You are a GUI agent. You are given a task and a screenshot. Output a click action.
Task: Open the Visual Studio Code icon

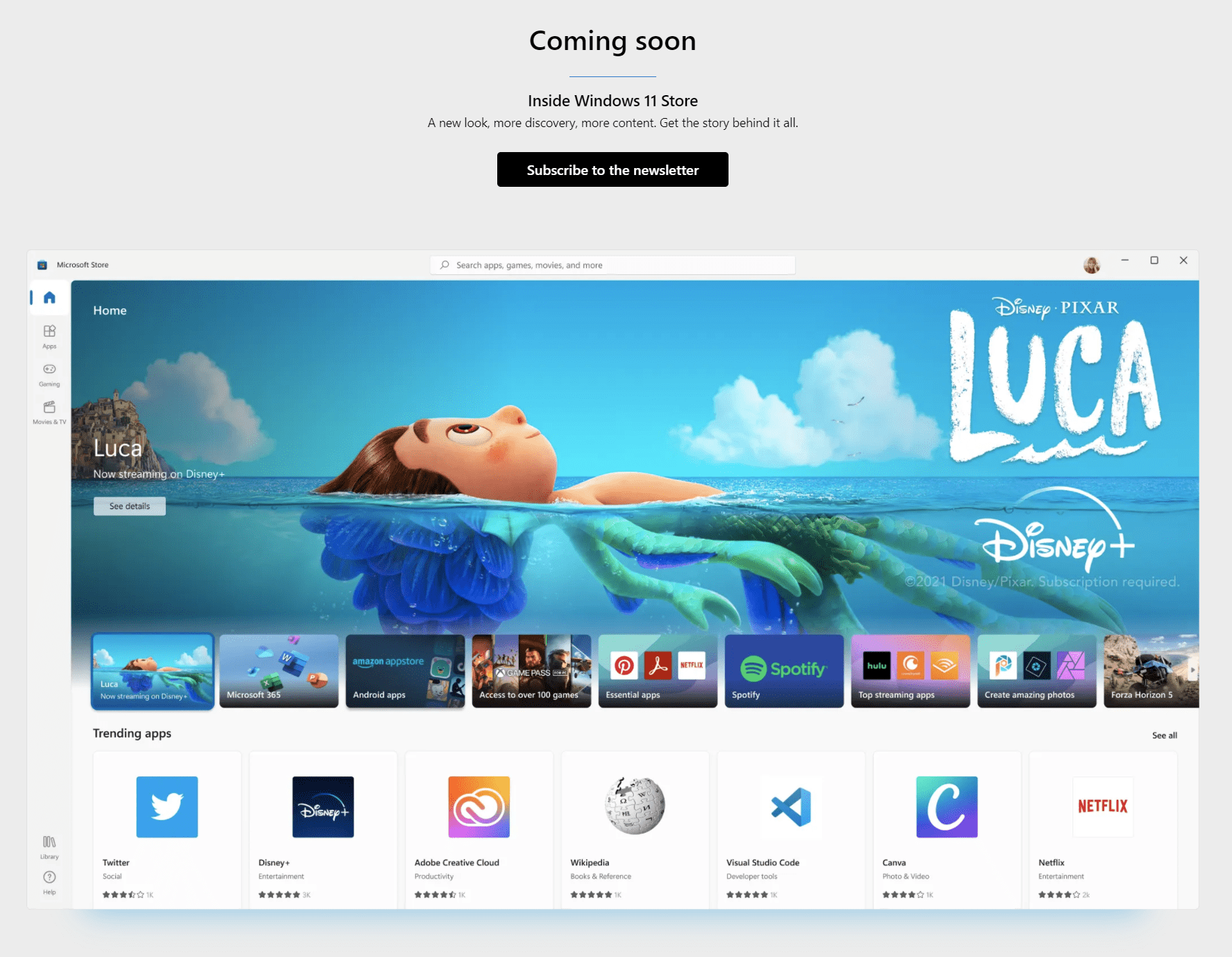pyautogui.click(x=791, y=807)
